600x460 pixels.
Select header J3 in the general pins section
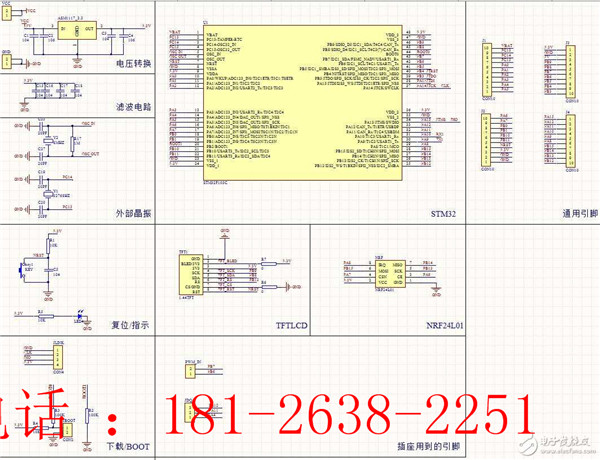pos(486,140)
